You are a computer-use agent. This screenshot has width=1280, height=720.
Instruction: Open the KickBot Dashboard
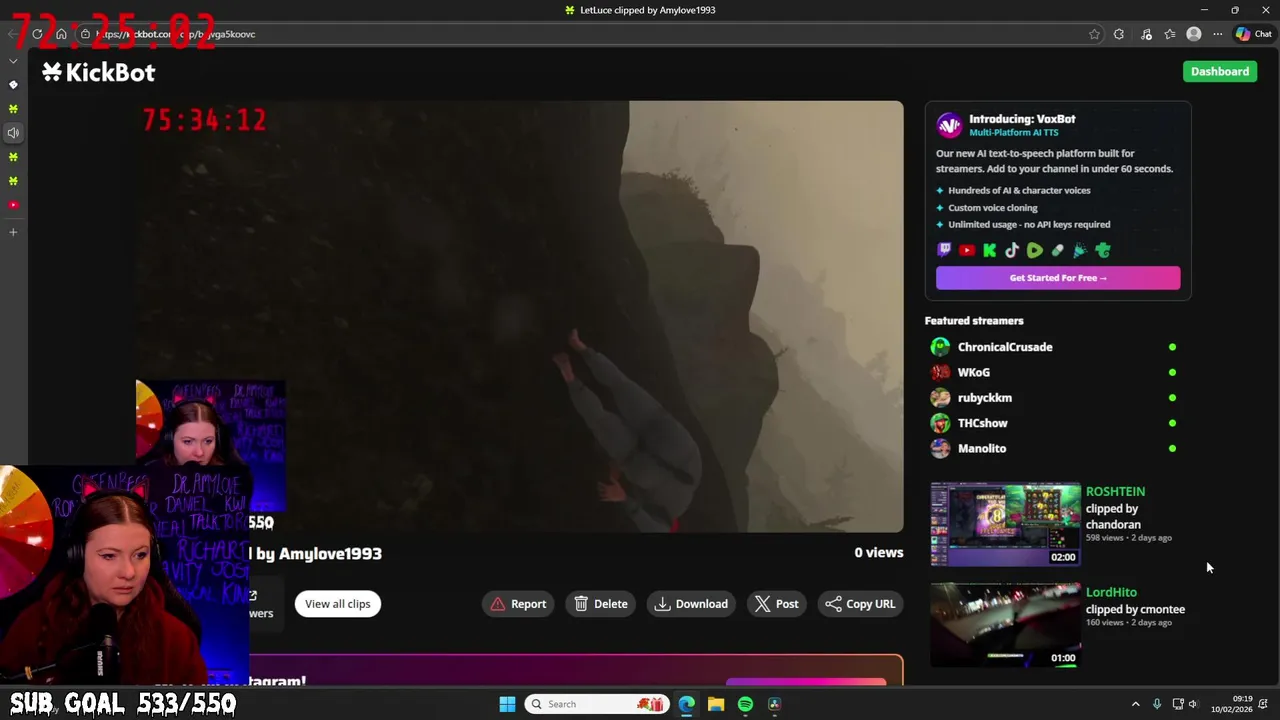[x=1220, y=71]
